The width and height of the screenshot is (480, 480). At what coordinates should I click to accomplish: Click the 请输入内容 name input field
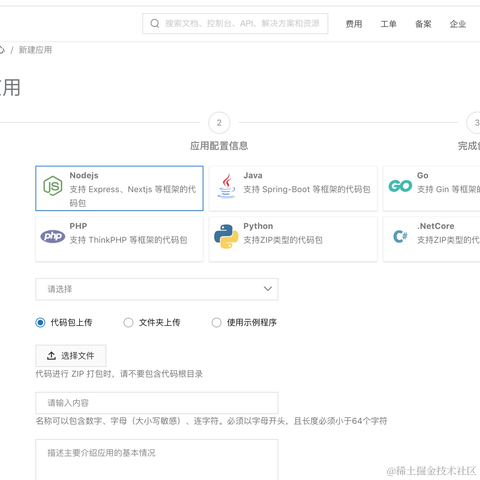(157, 403)
